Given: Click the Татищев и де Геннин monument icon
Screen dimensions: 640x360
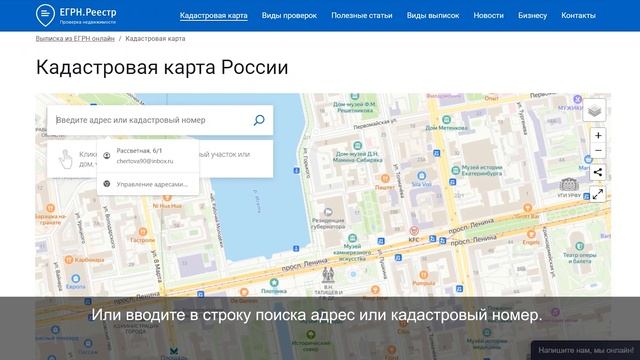Looking at the screenshot, I should (328, 276).
